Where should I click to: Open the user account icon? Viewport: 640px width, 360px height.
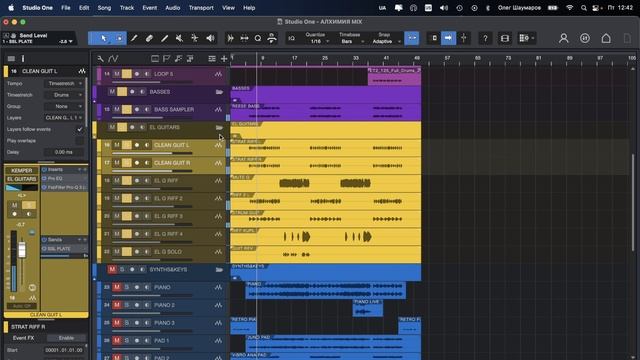(564, 38)
